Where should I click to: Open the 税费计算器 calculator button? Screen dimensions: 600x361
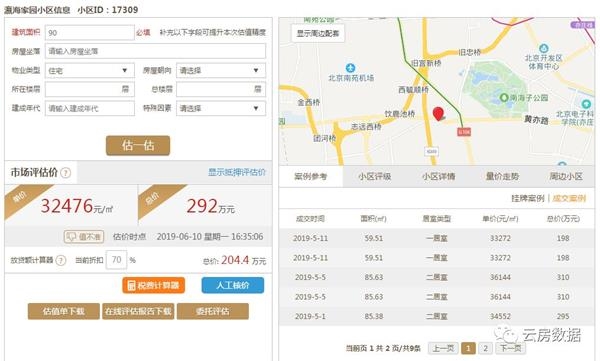click(x=153, y=286)
